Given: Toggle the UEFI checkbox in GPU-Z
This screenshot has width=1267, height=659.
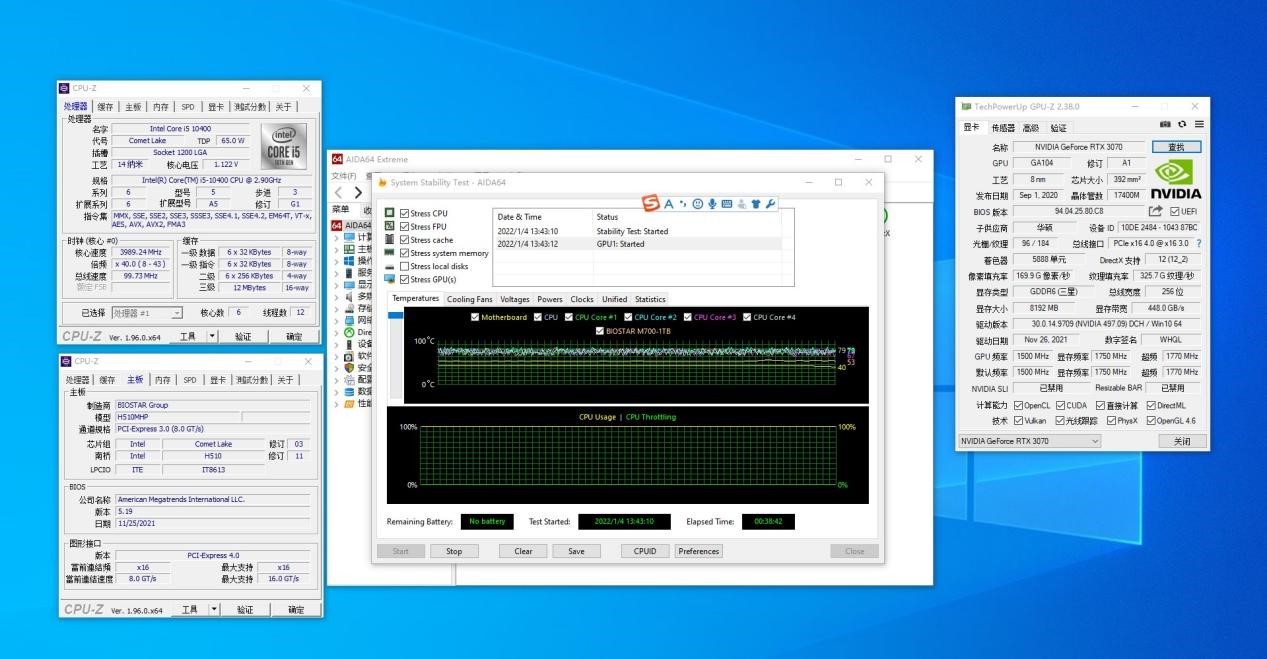Looking at the screenshot, I should point(1175,212).
